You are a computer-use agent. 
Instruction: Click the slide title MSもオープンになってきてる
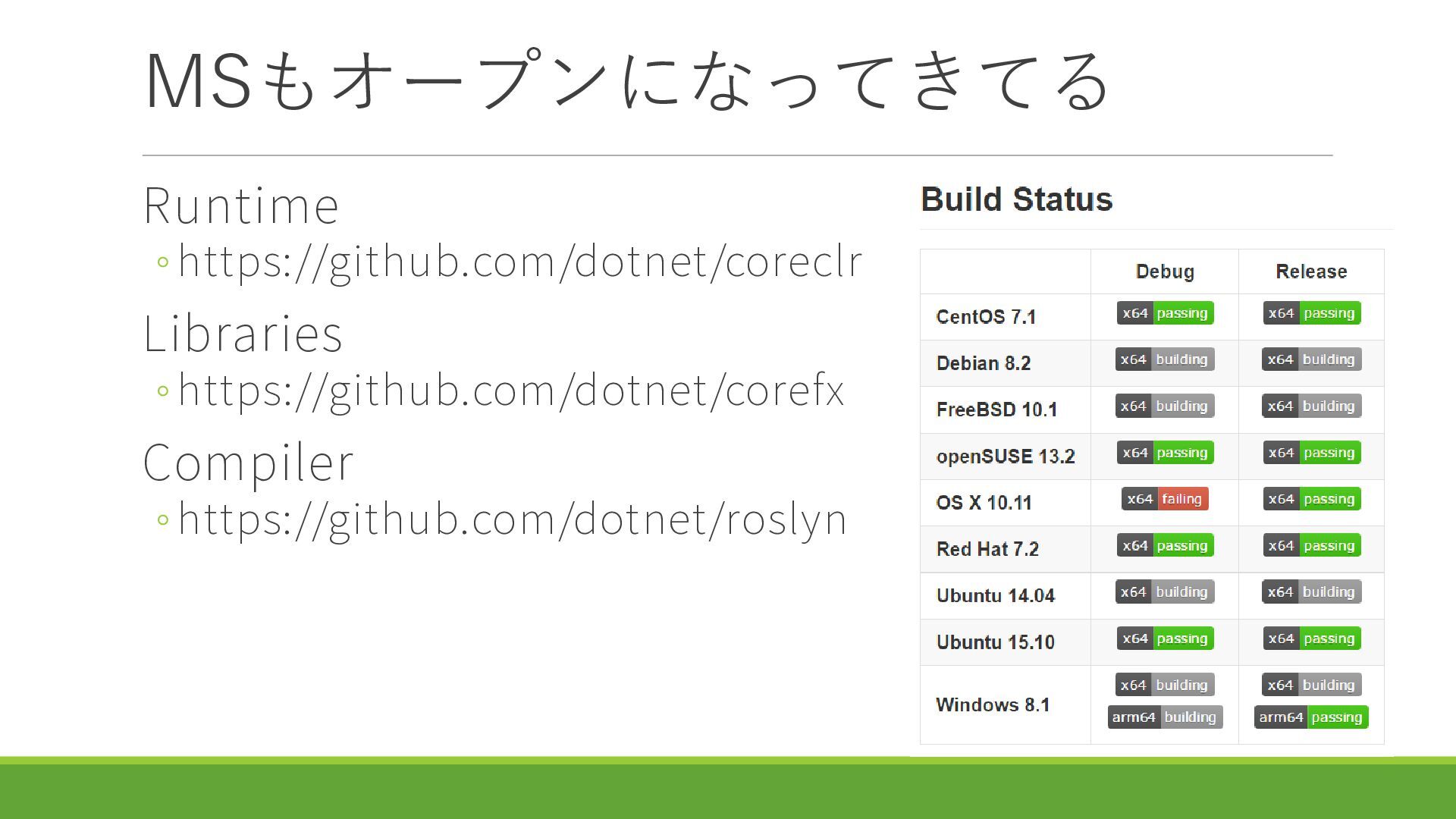[628, 80]
